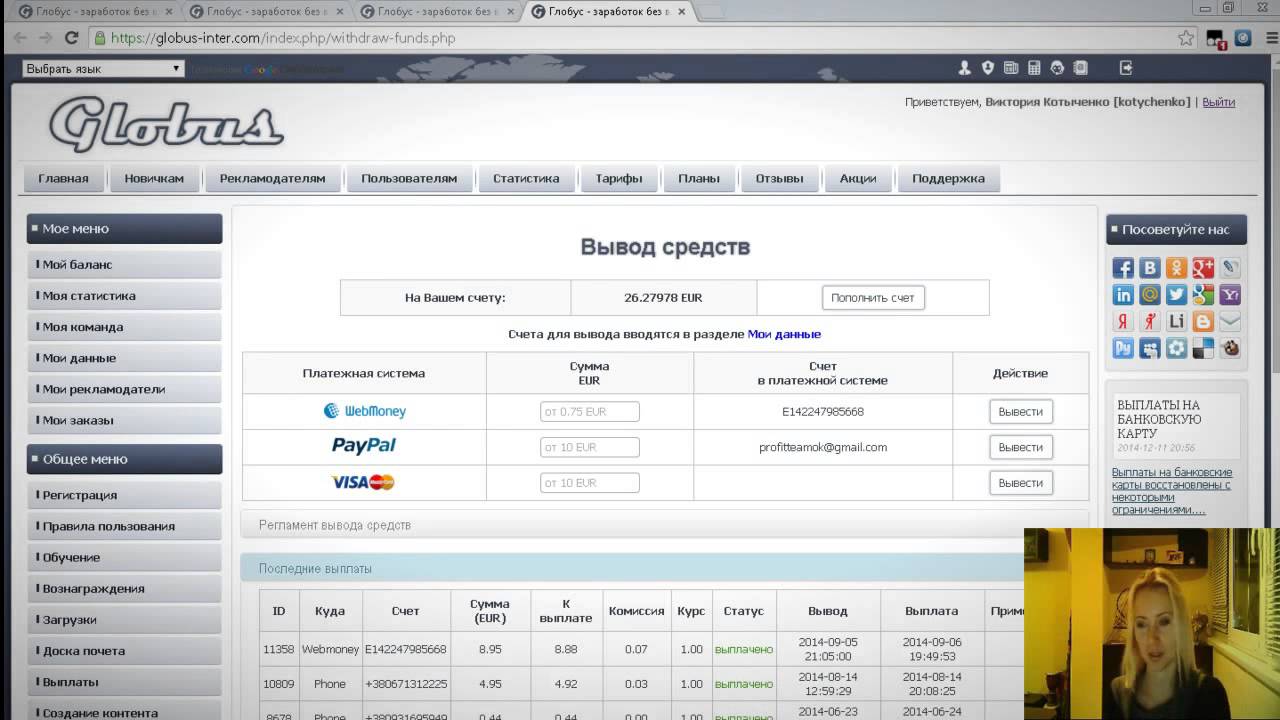Share via the Mail.ru @ icon
This screenshot has width=1280, height=720.
pos(1150,295)
